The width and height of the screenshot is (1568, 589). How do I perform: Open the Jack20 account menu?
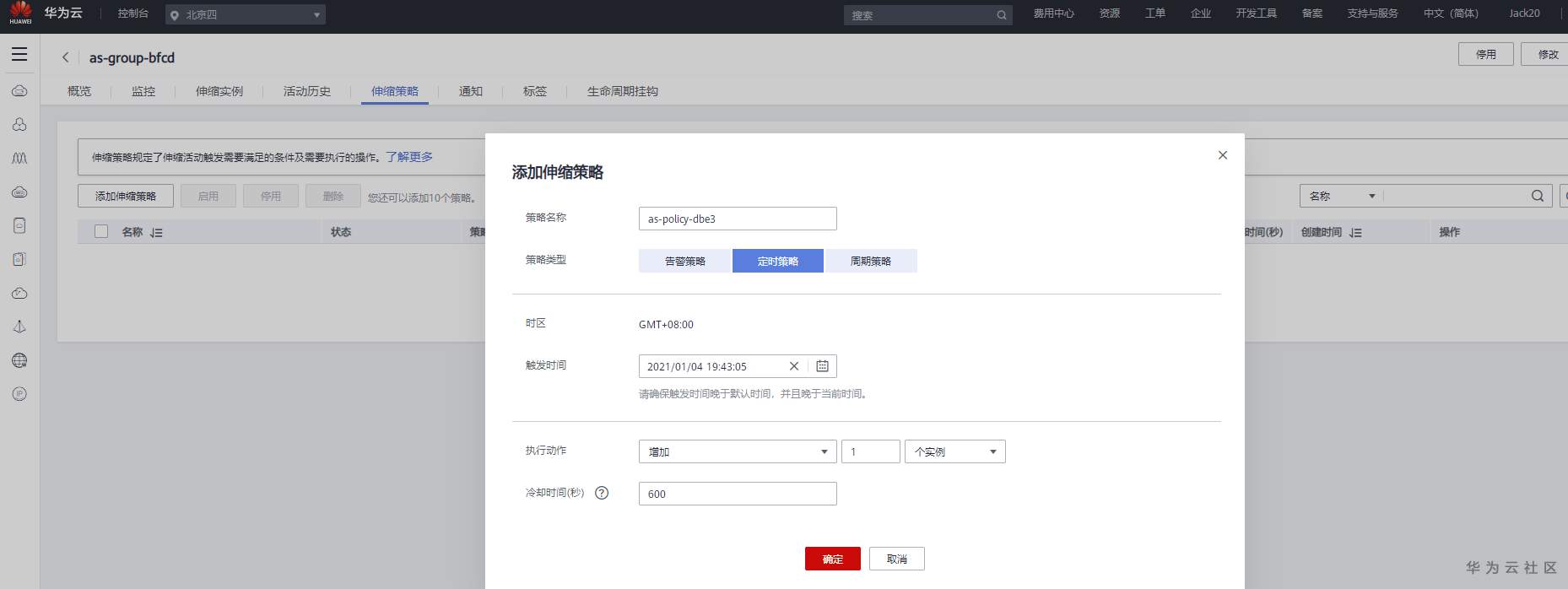tap(1524, 14)
